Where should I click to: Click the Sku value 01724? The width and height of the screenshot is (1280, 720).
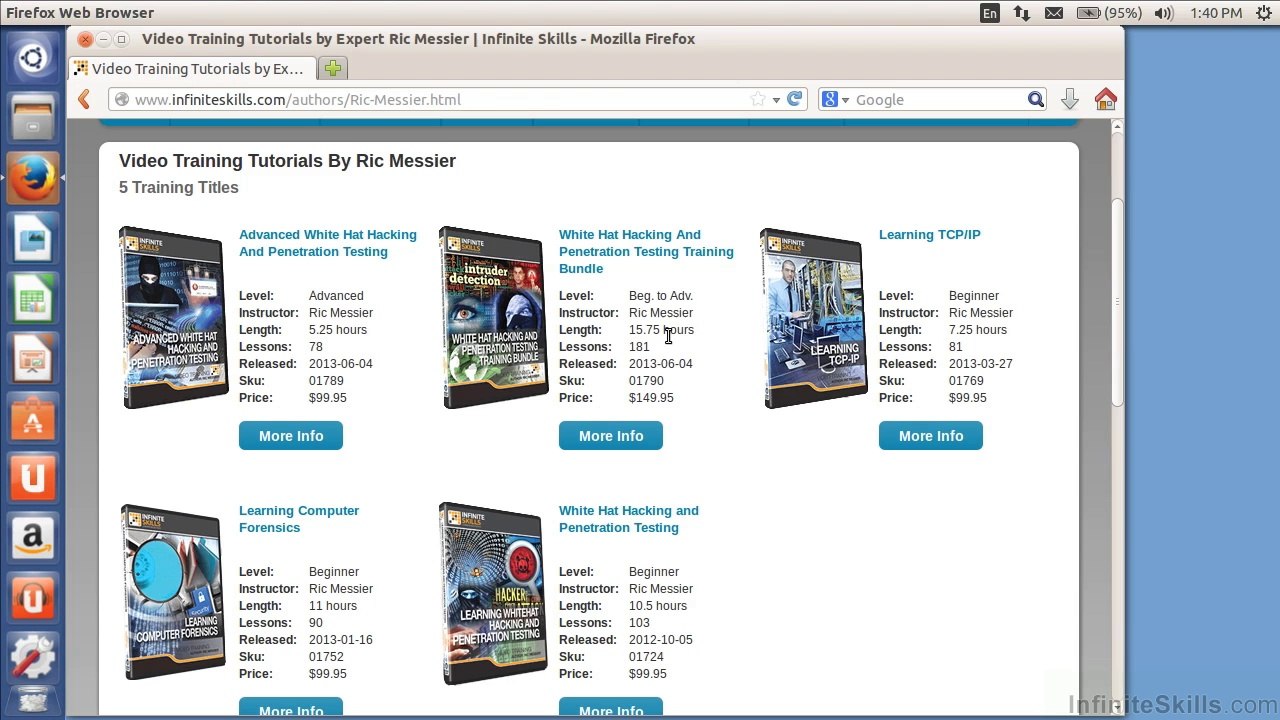[646, 657]
